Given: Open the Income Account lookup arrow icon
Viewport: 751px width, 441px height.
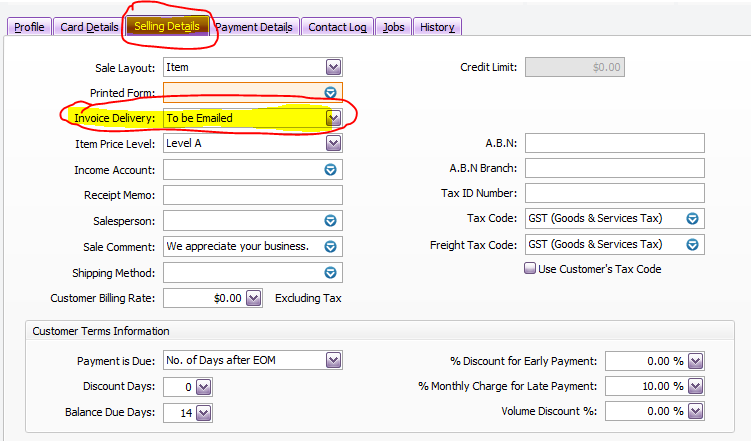Looking at the screenshot, I should 330,170.
